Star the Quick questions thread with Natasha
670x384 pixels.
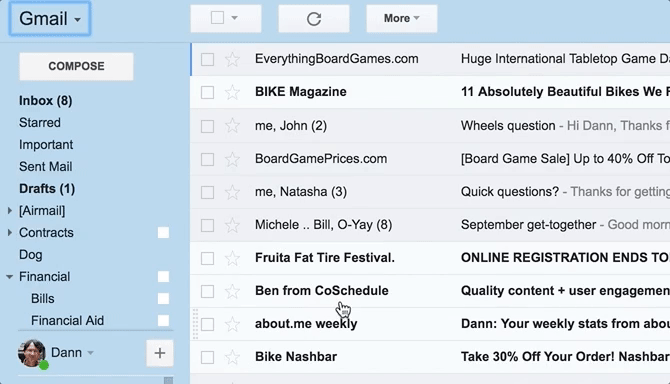click(232, 192)
